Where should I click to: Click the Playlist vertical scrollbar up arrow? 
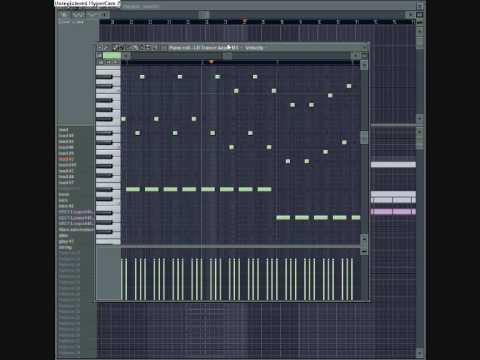point(420,31)
